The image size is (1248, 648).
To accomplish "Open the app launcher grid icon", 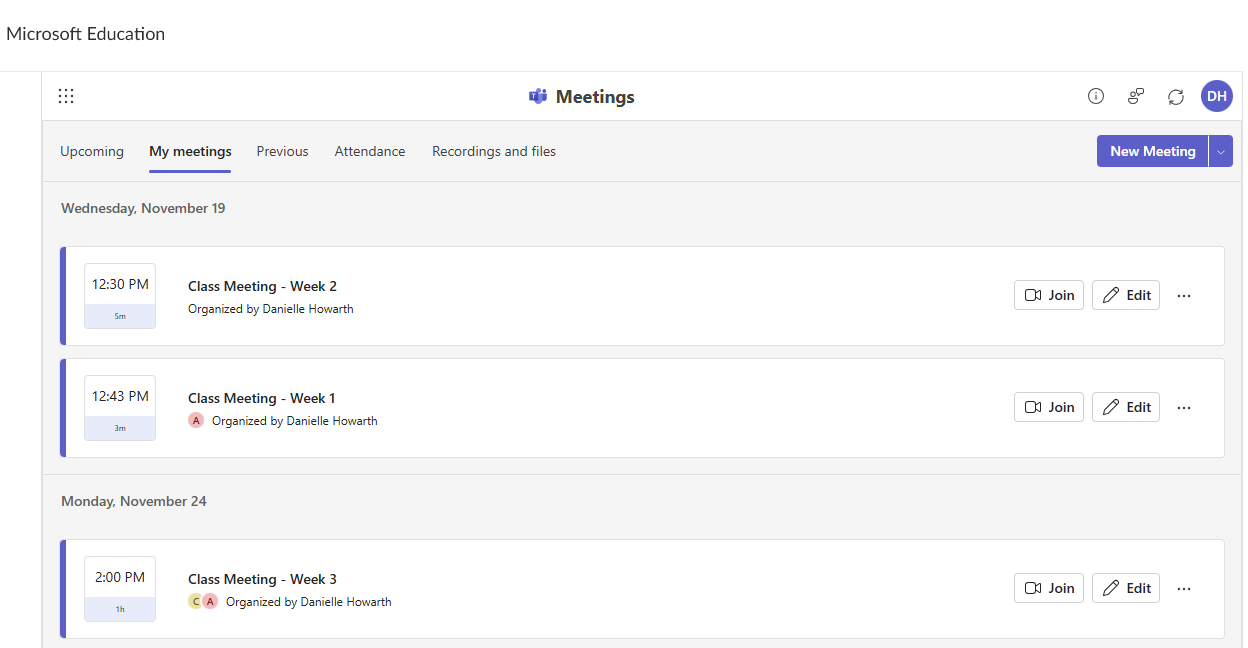I will pos(66,96).
